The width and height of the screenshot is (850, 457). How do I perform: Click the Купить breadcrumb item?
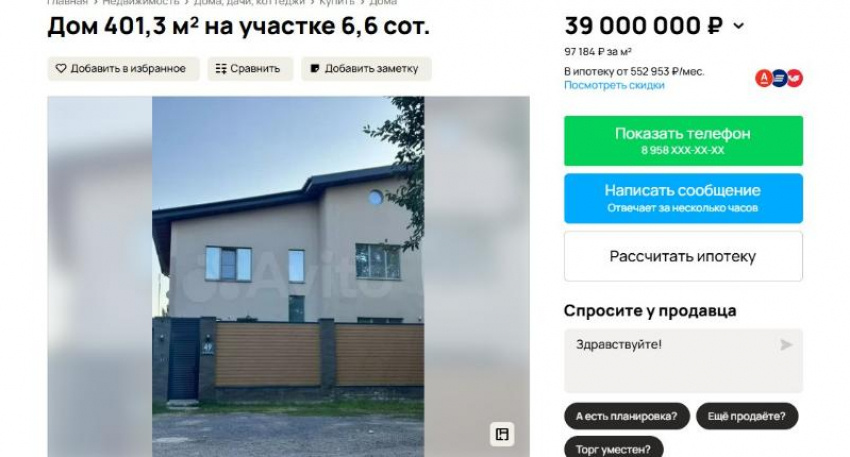337,2
